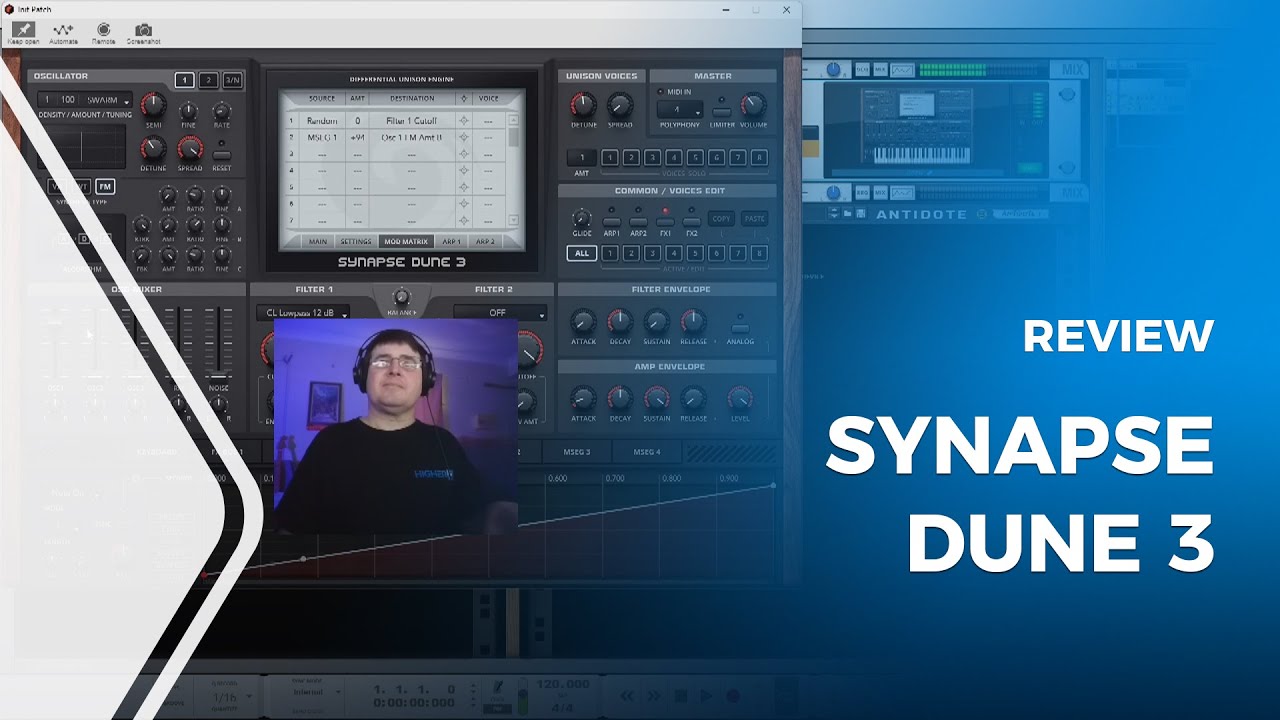Image resolution: width=1280 pixels, height=720 pixels.
Task: Click the PASTE button in Common / Voices Edit
Action: click(755, 218)
